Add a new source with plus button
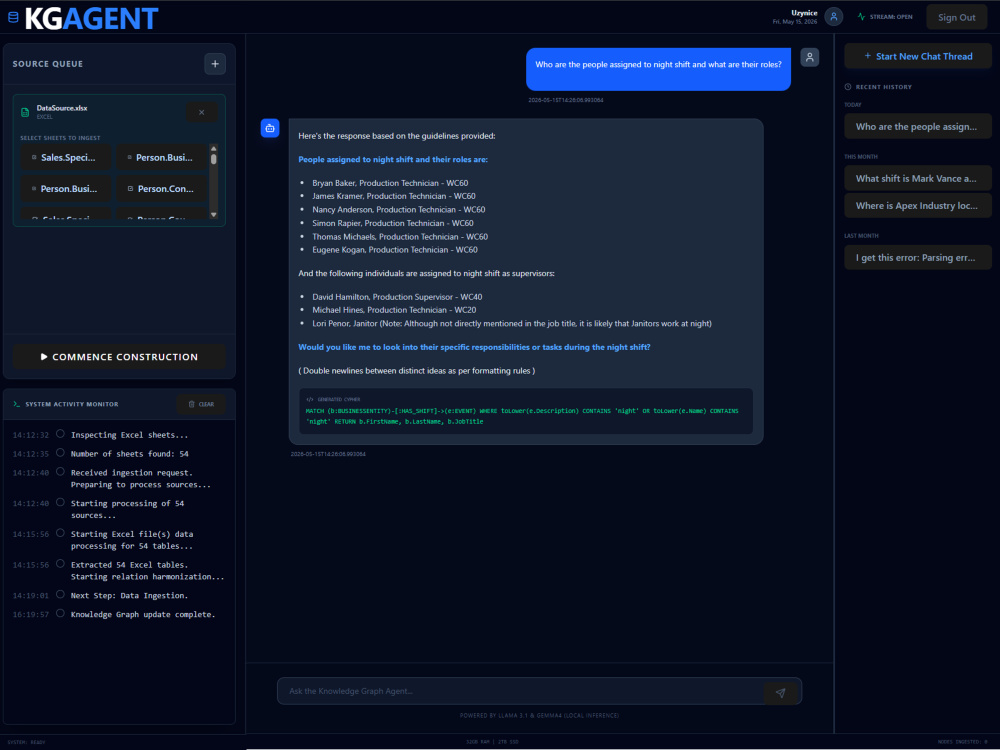Screen dimensions: 1000x750 pos(215,64)
